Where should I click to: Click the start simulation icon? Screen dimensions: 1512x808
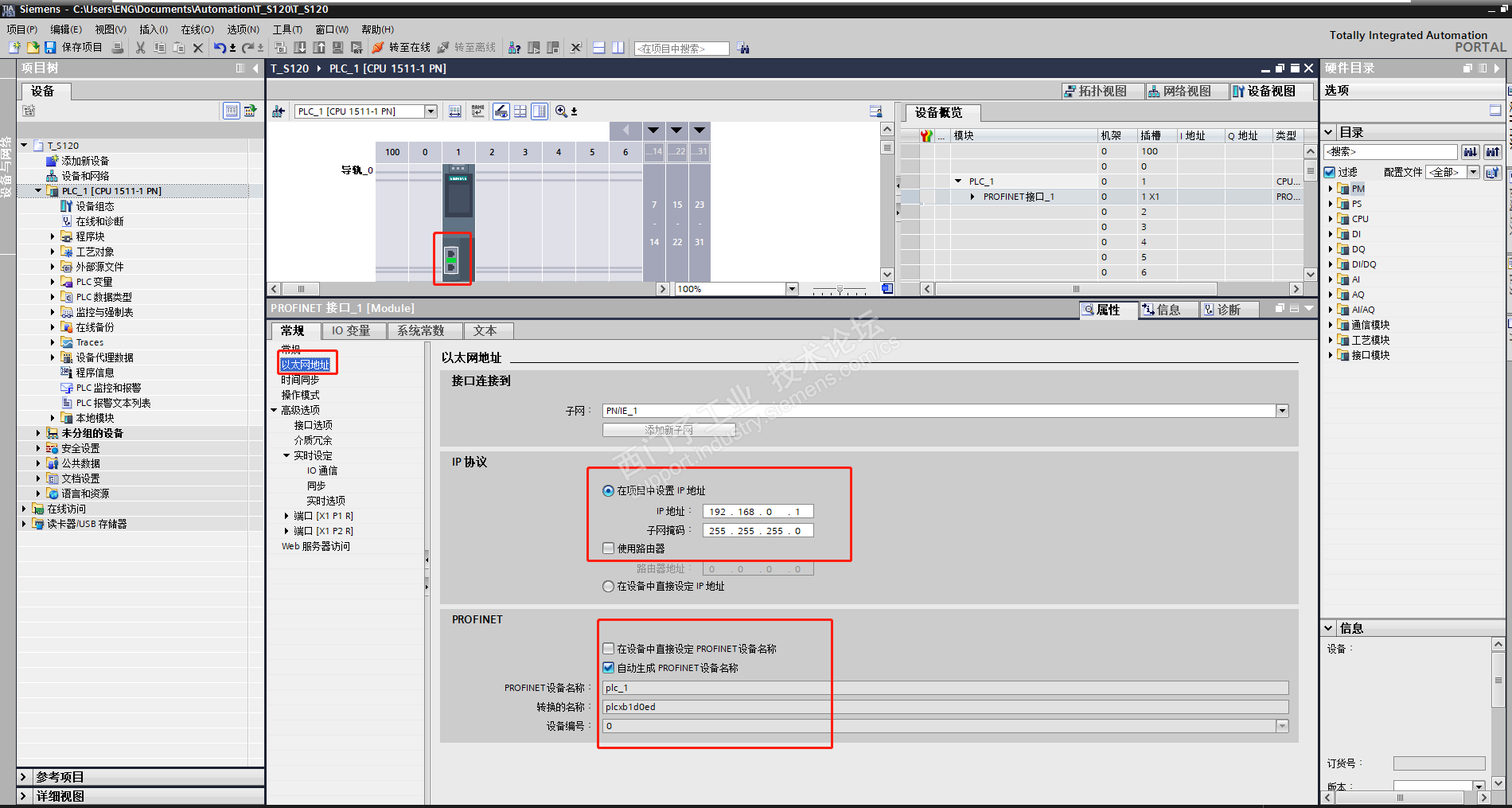[338, 48]
